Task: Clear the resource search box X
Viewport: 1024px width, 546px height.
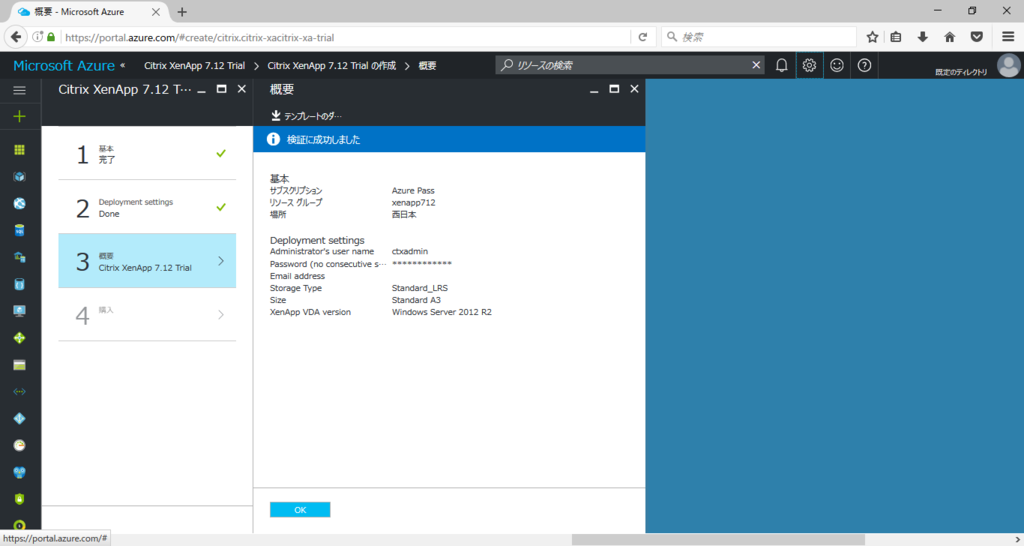Action: [756, 65]
